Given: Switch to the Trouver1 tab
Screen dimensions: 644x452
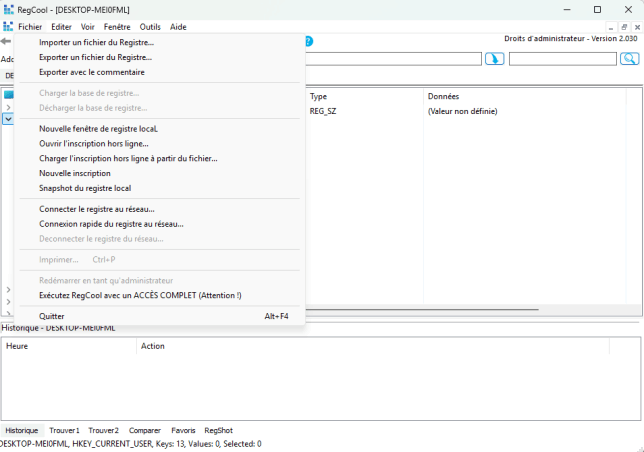Looking at the screenshot, I should coord(64,430).
